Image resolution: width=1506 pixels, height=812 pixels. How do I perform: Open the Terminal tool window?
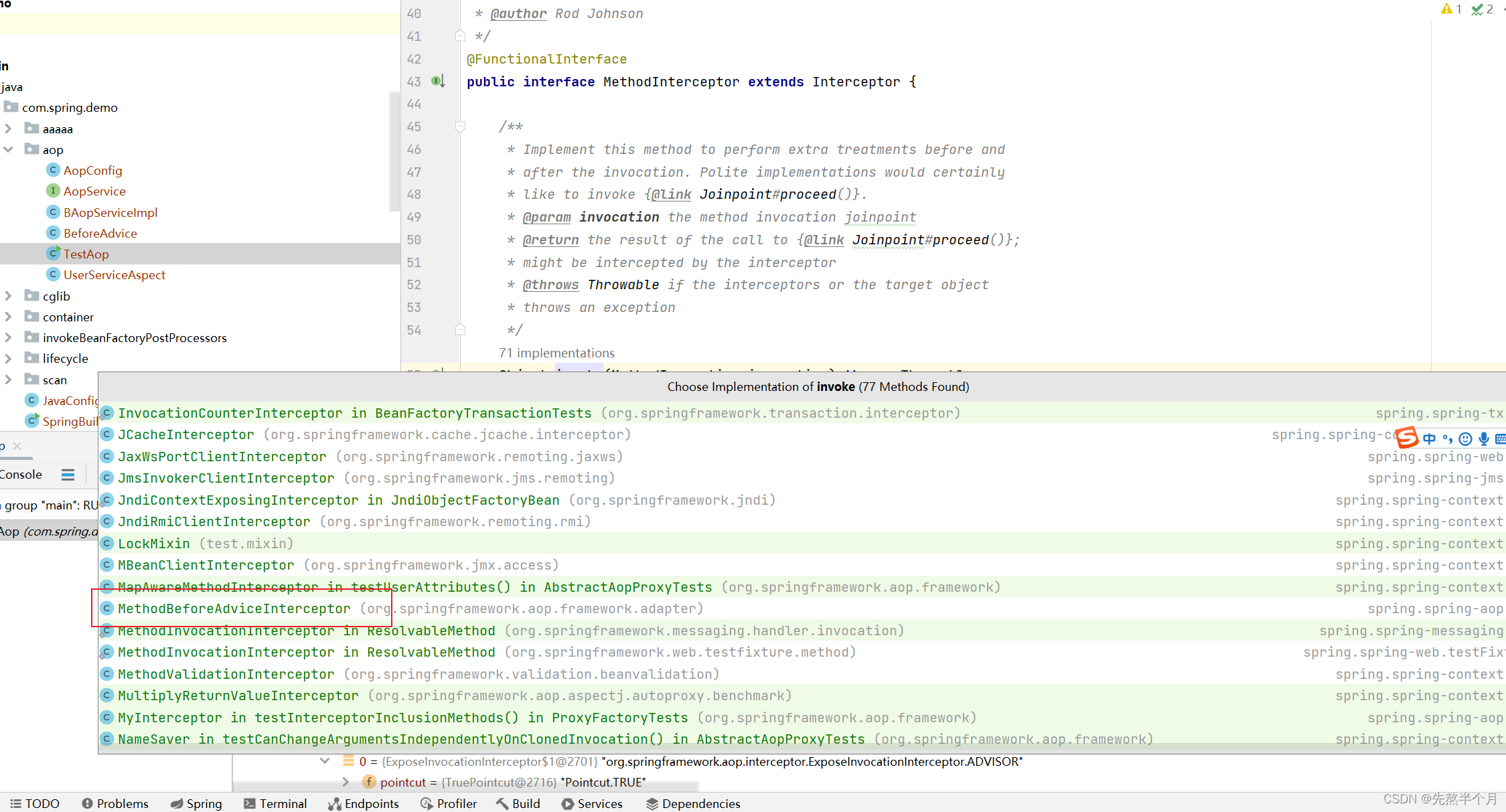pos(275,803)
